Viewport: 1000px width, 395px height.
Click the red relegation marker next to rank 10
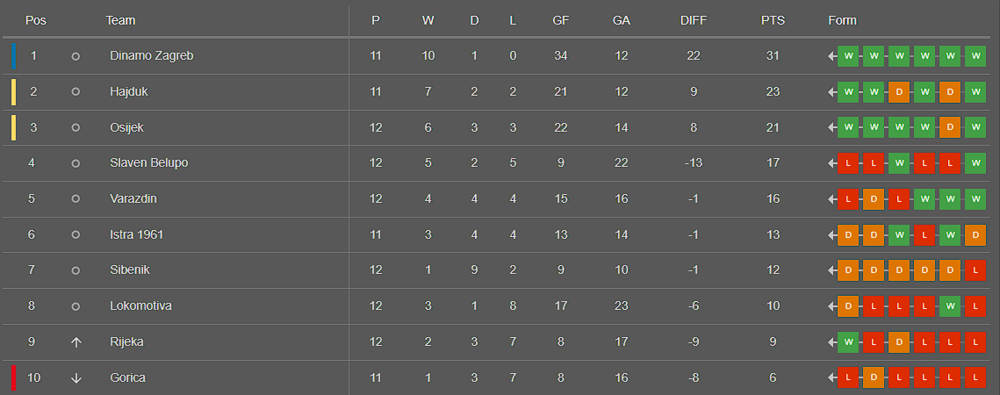click(13, 378)
